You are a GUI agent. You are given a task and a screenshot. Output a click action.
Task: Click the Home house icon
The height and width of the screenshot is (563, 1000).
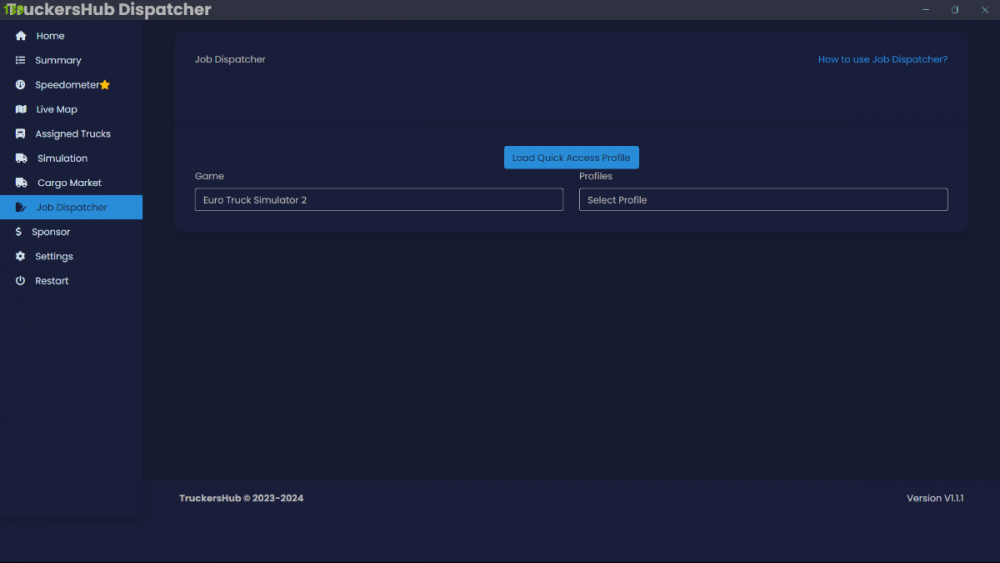pos(20,36)
